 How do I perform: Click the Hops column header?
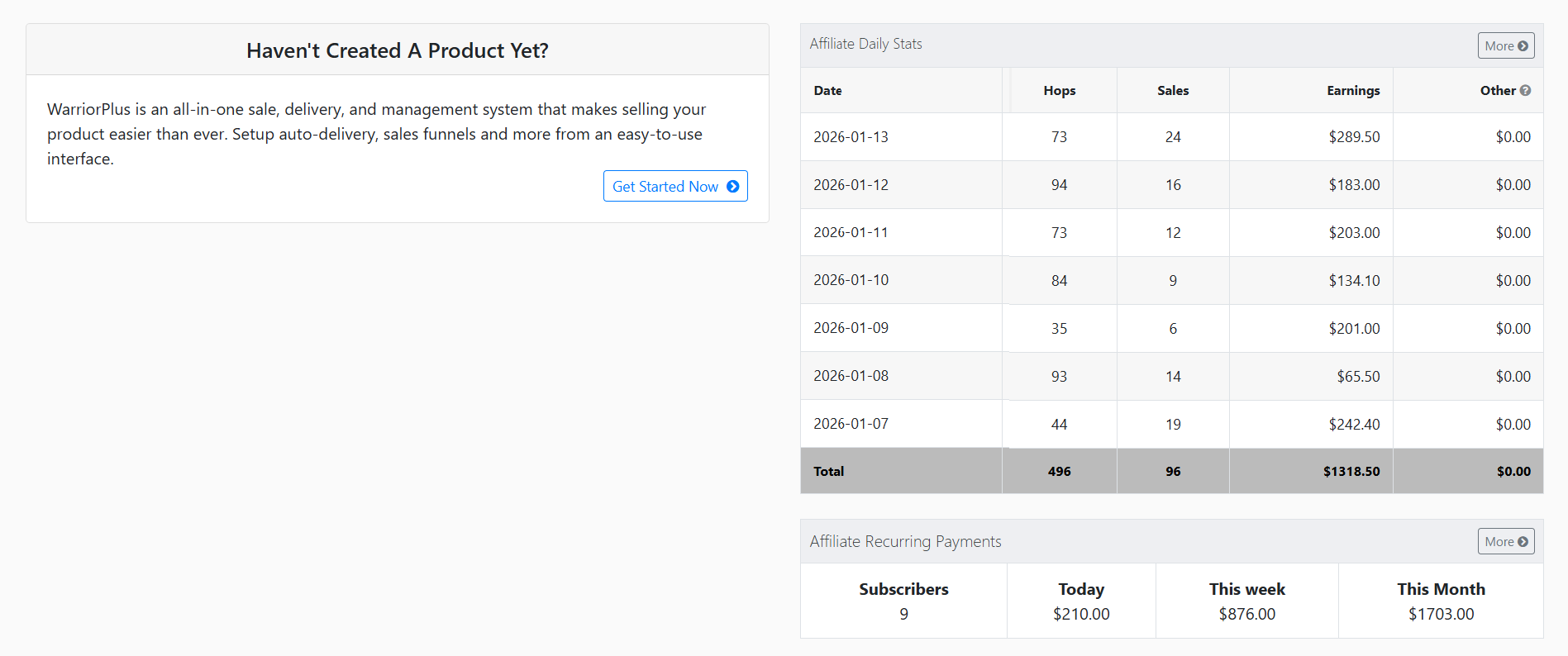pyautogui.click(x=1059, y=90)
